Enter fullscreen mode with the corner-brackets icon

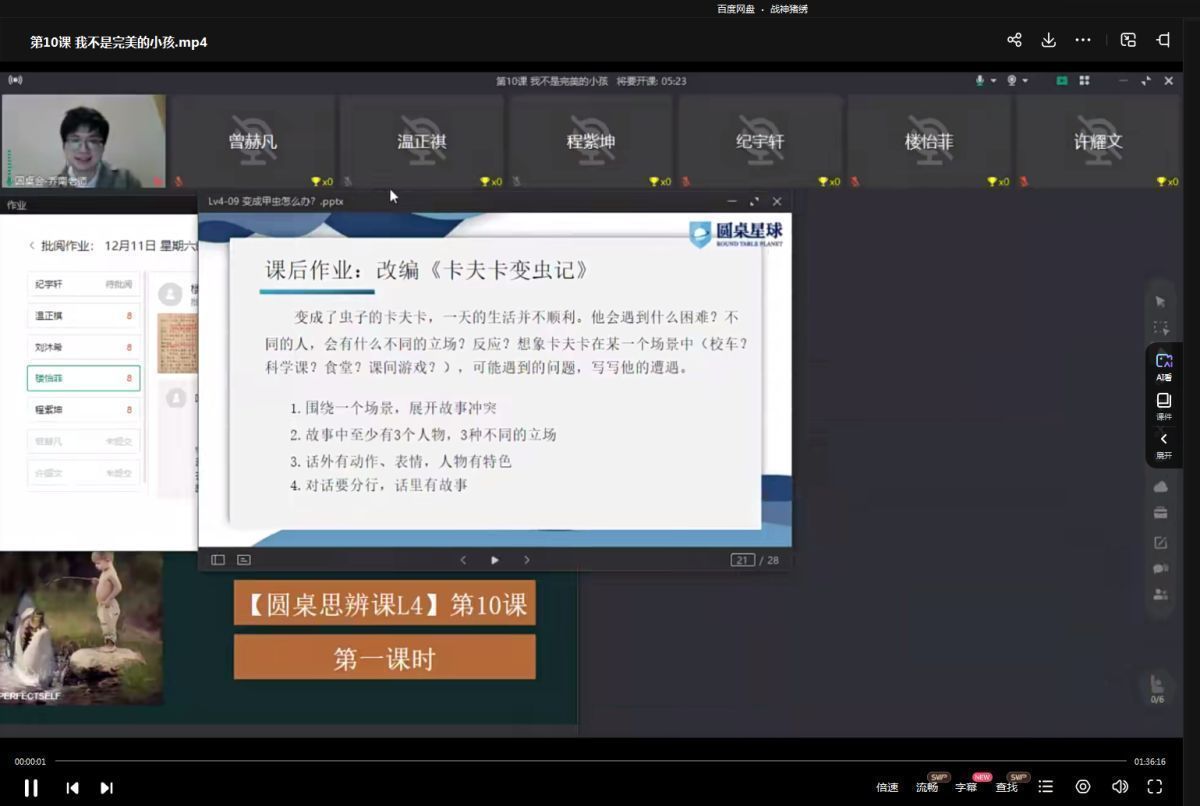(1155, 787)
